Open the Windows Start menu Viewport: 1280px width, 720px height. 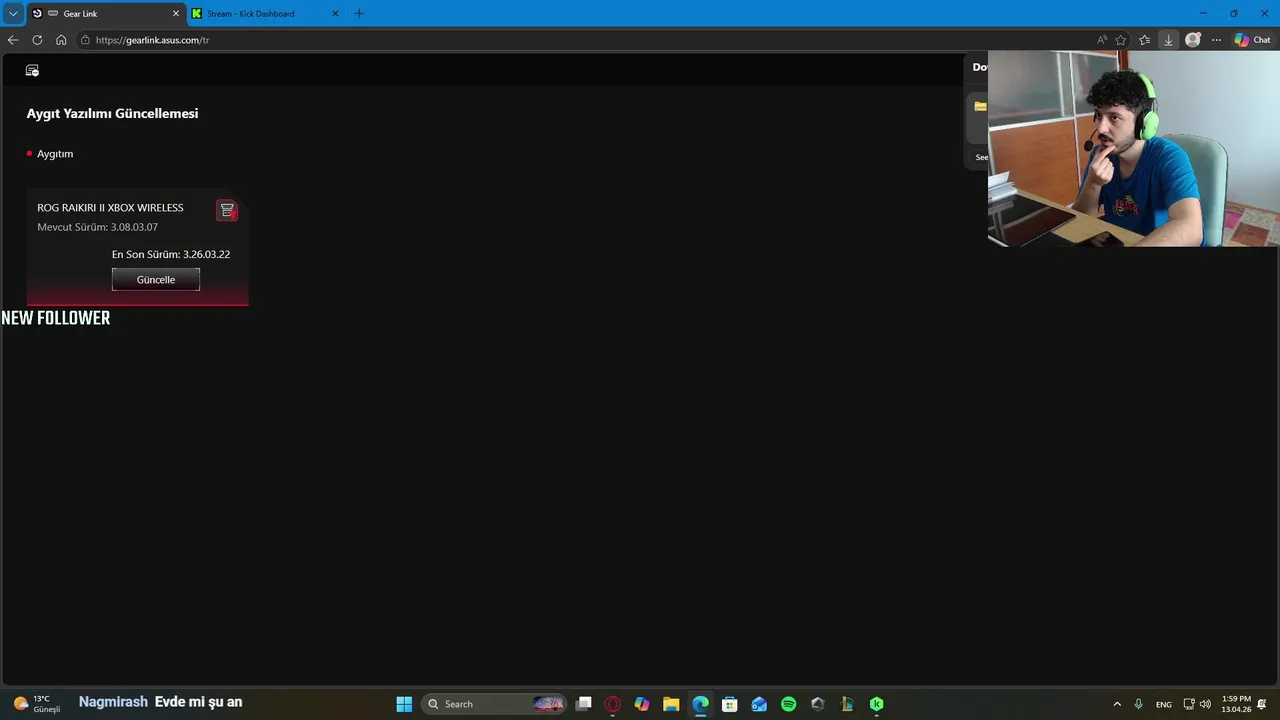click(x=404, y=704)
